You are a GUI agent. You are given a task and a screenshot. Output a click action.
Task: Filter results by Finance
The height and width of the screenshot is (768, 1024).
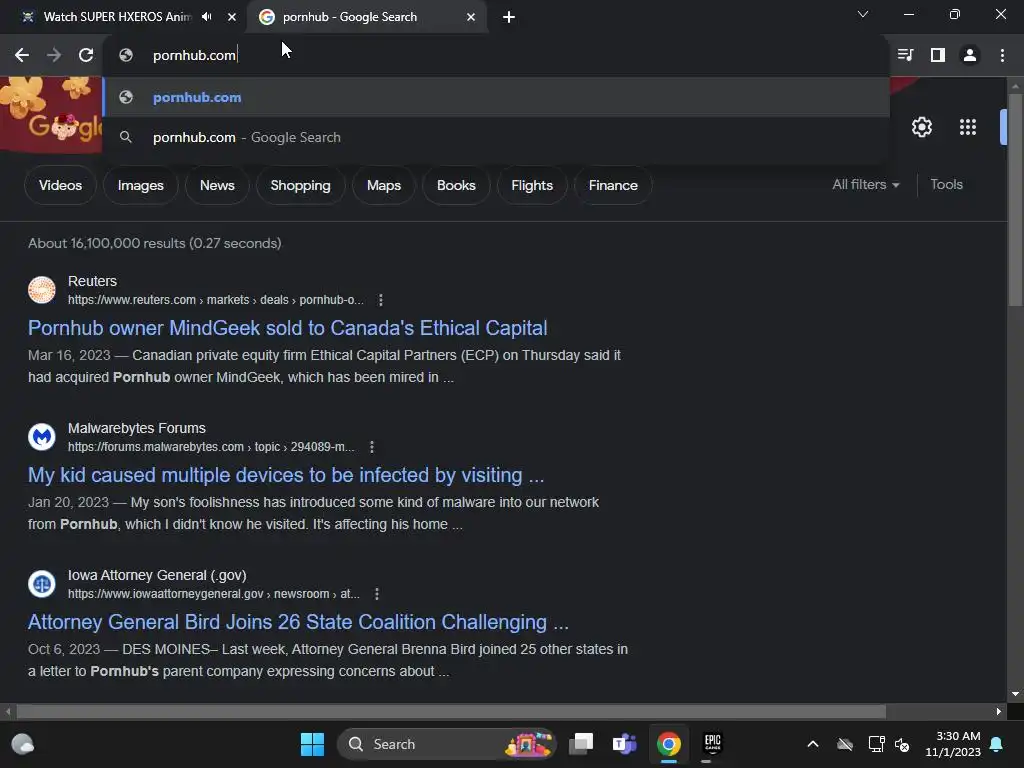click(x=613, y=185)
